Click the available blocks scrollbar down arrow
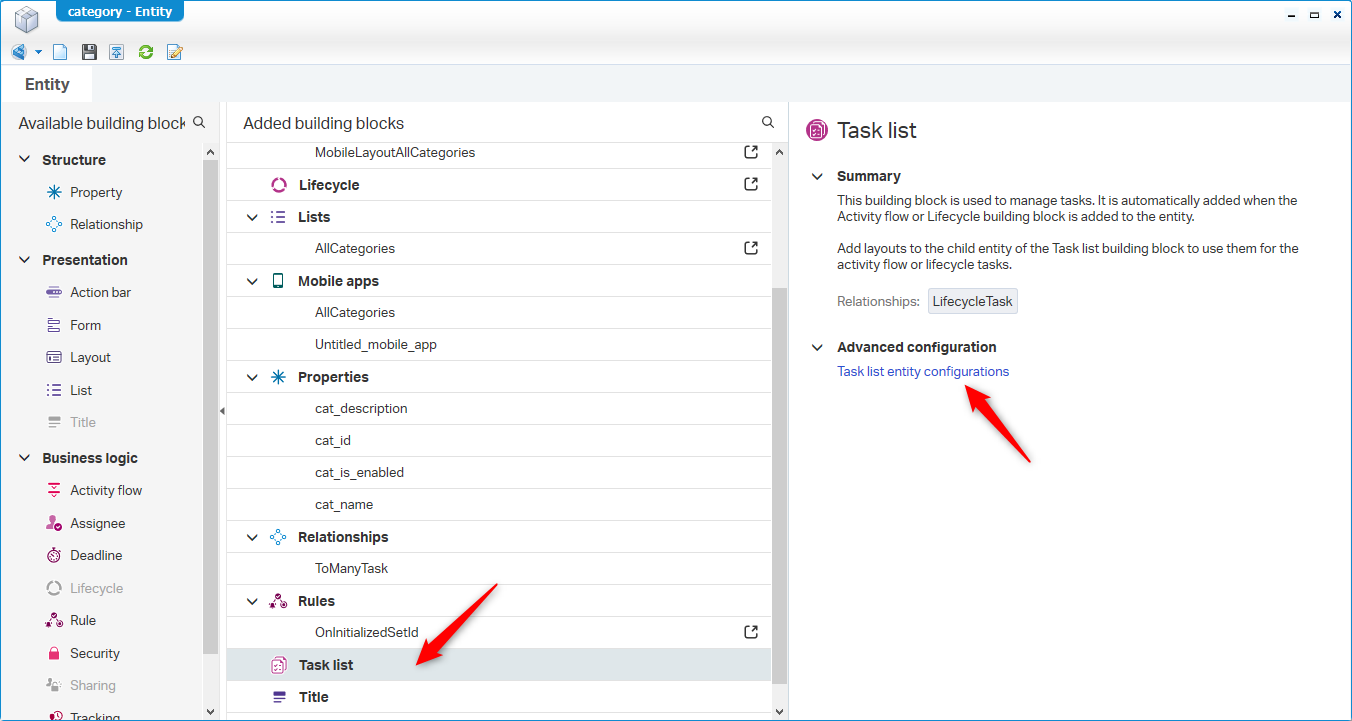 (210, 711)
